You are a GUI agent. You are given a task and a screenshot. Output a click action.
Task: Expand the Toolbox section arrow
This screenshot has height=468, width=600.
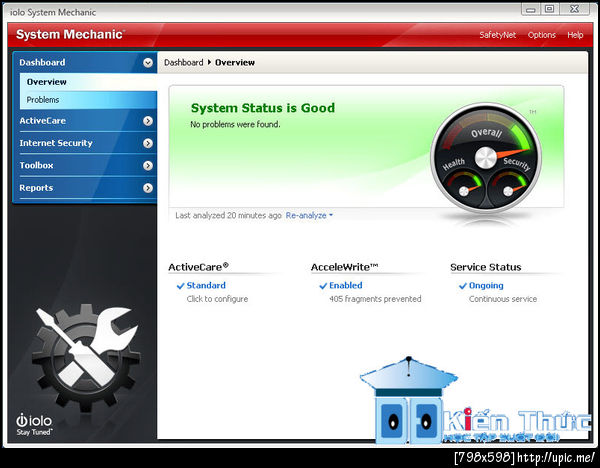[148, 166]
